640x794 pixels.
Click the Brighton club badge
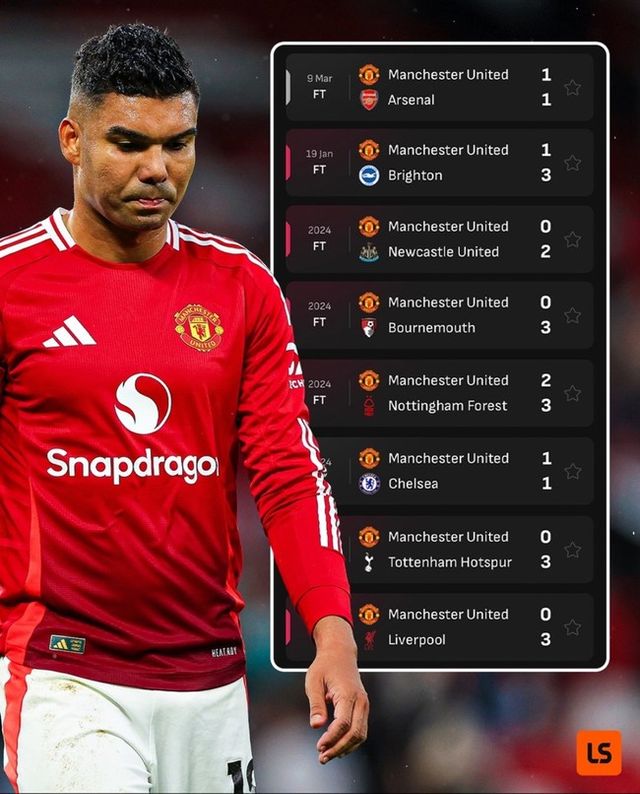tap(369, 176)
